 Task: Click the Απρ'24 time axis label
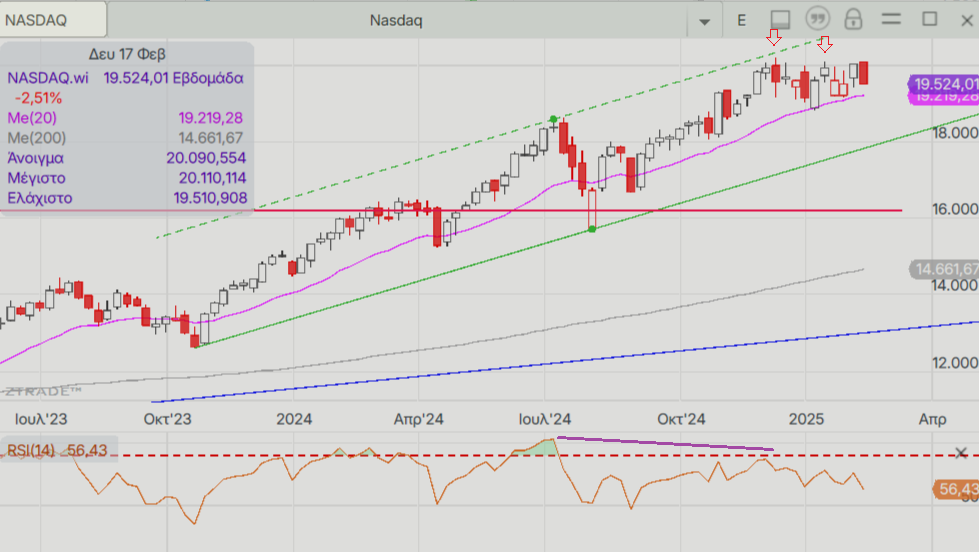coord(418,419)
